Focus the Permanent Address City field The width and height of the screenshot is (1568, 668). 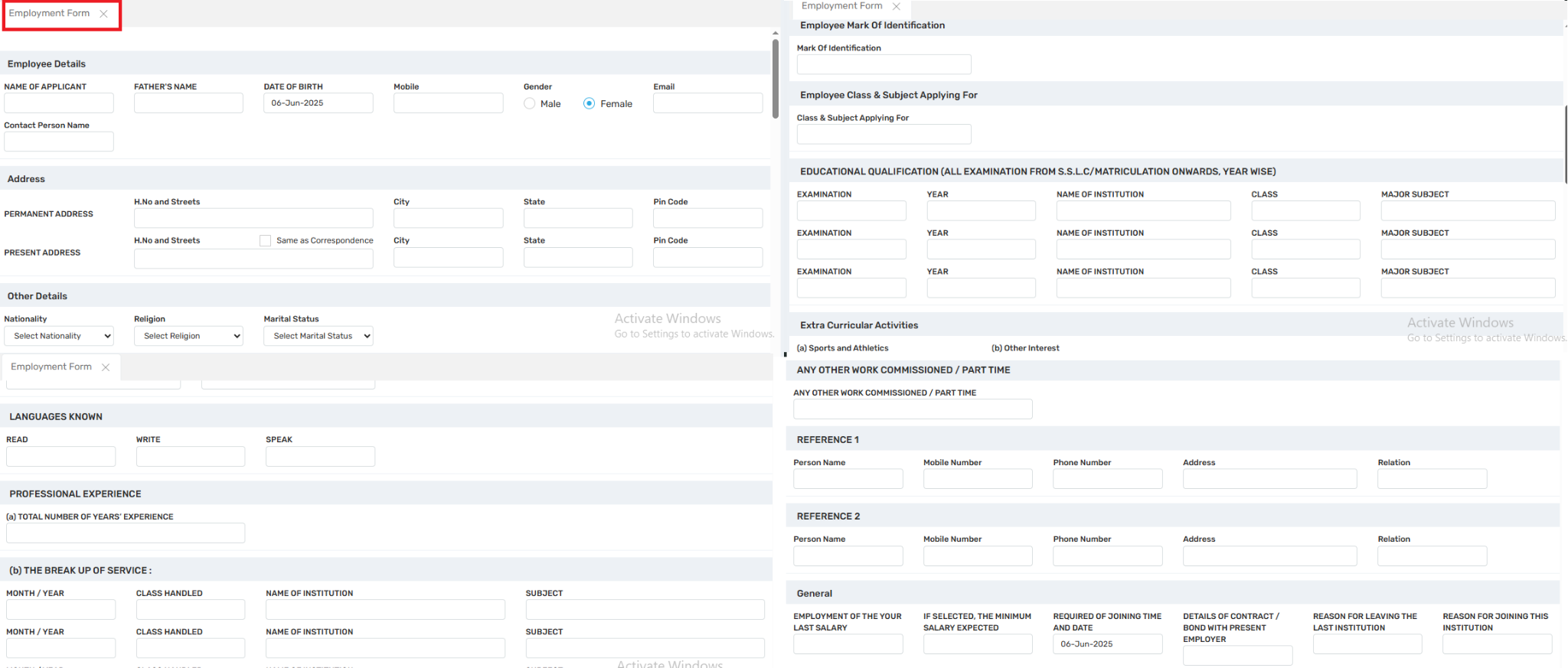[x=449, y=218]
